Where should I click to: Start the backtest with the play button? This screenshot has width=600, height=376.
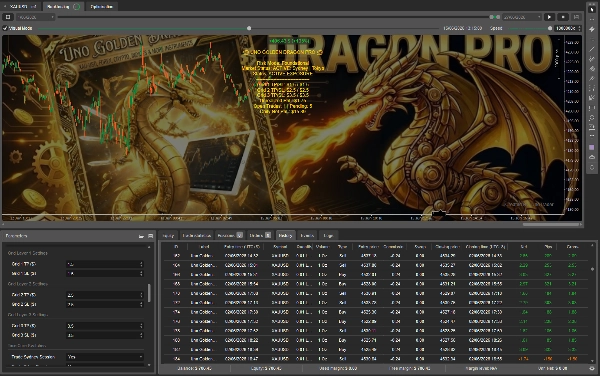(x=549, y=17)
